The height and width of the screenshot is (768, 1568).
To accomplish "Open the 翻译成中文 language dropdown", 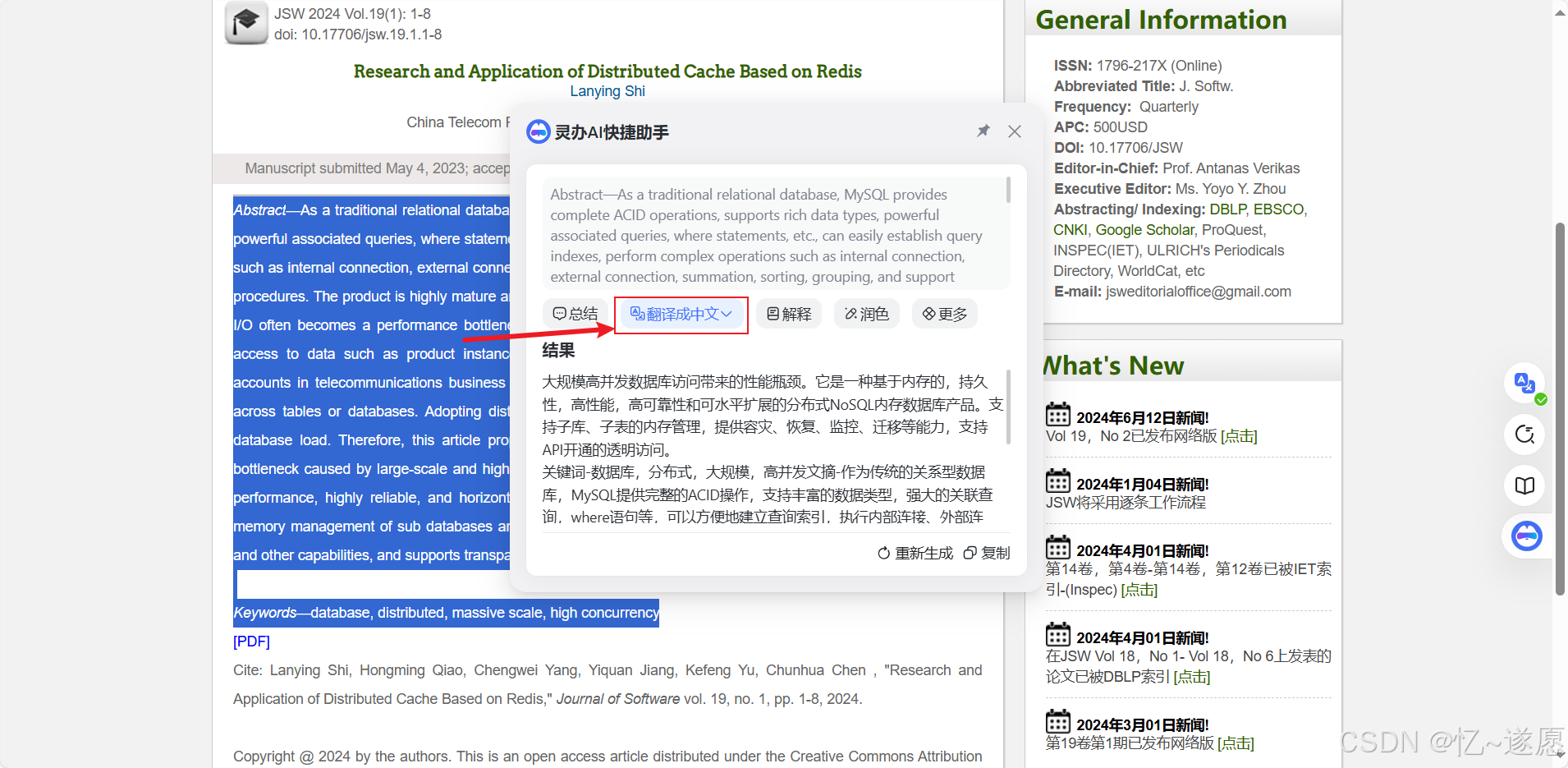I will [681, 314].
